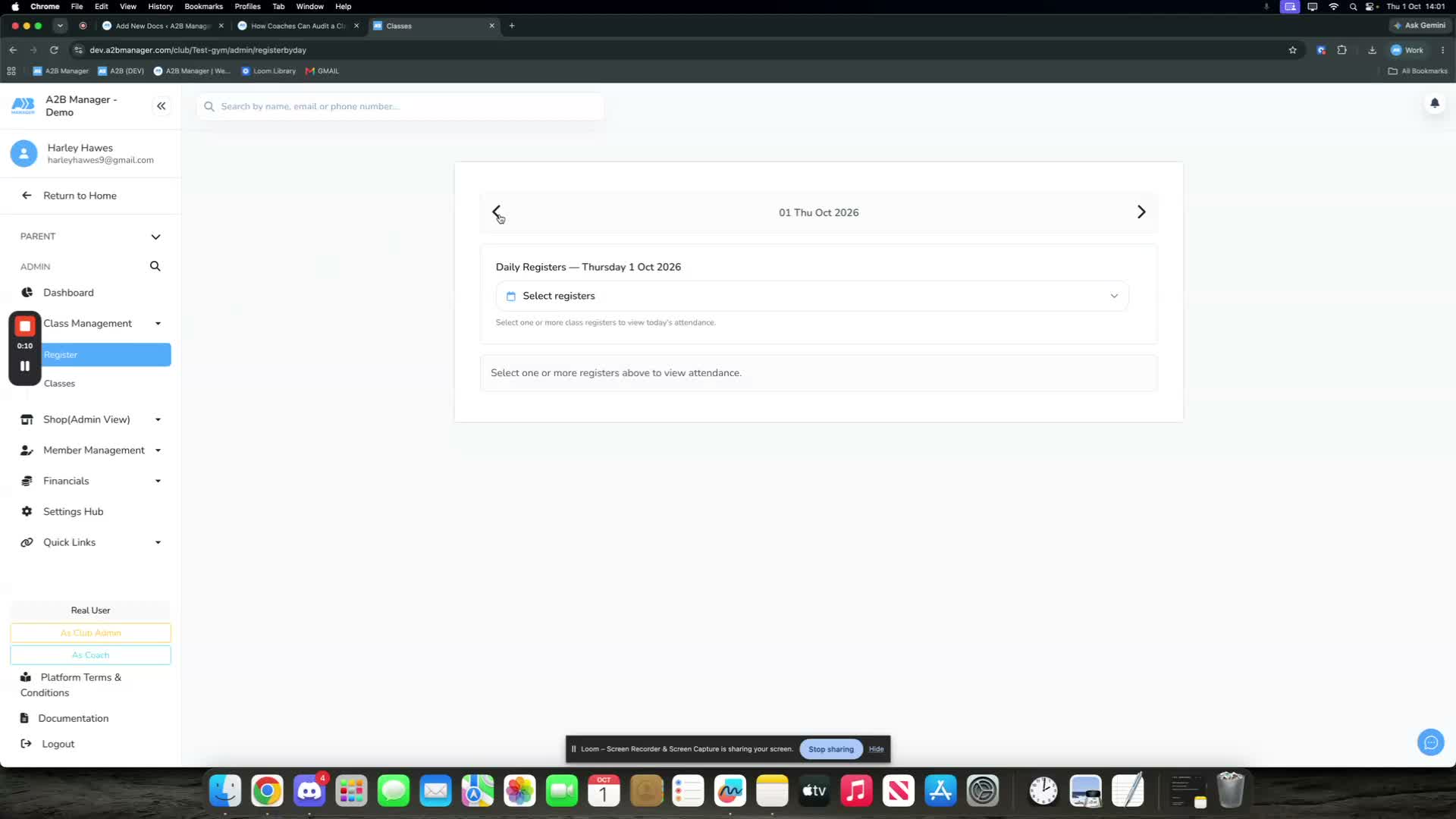
Task: Open Chrome extensions puzzle icon
Action: coord(1341,50)
